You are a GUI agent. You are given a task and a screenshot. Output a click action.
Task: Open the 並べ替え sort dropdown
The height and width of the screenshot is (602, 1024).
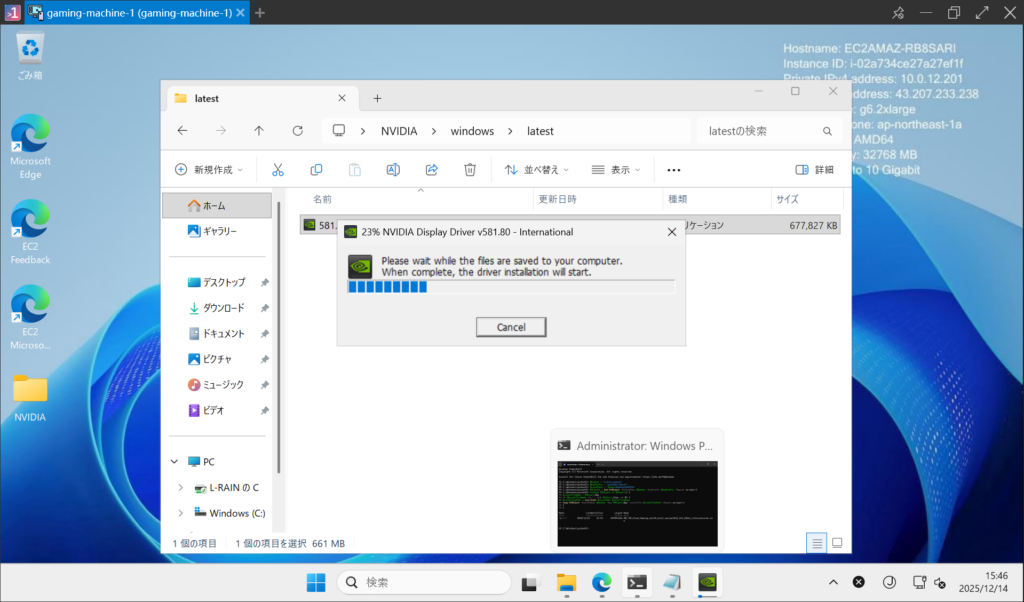click(x=537, y=170)
